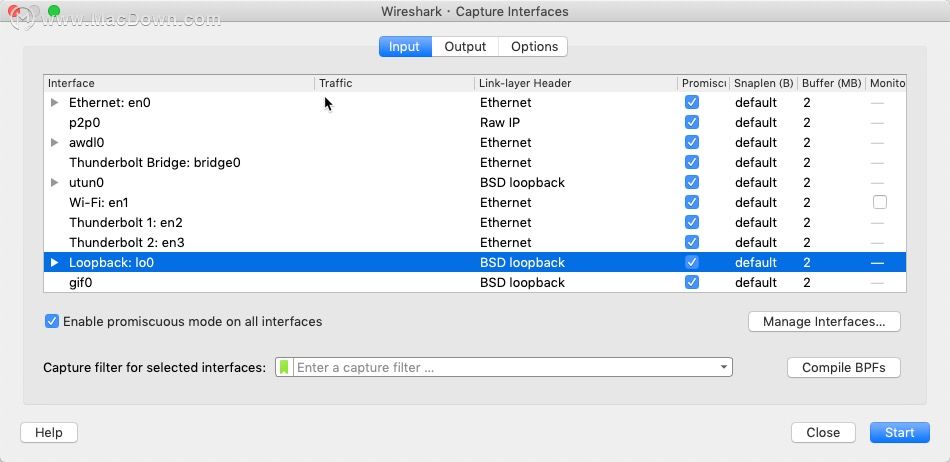Click the Buffer (MB) column header
The height and width of the screenshot is (462, 950).
831,83
